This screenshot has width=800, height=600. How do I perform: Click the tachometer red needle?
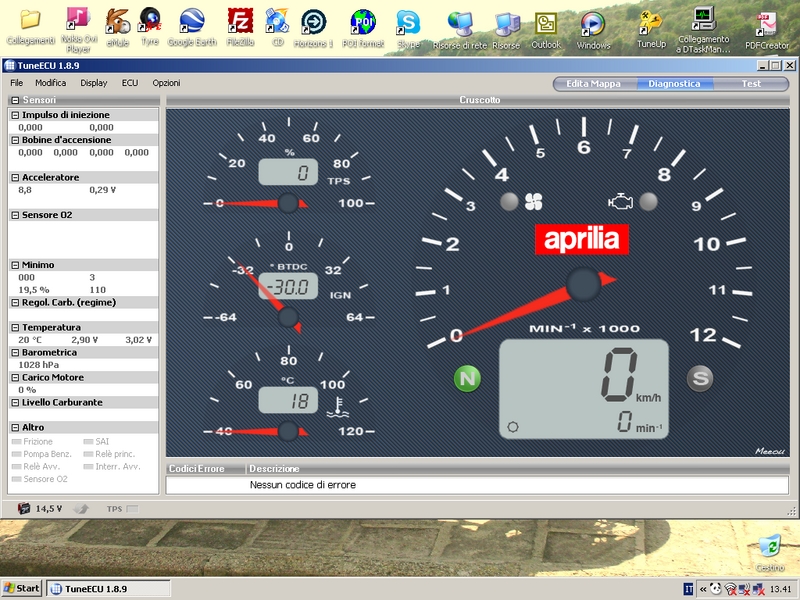(x=536, y=307)
